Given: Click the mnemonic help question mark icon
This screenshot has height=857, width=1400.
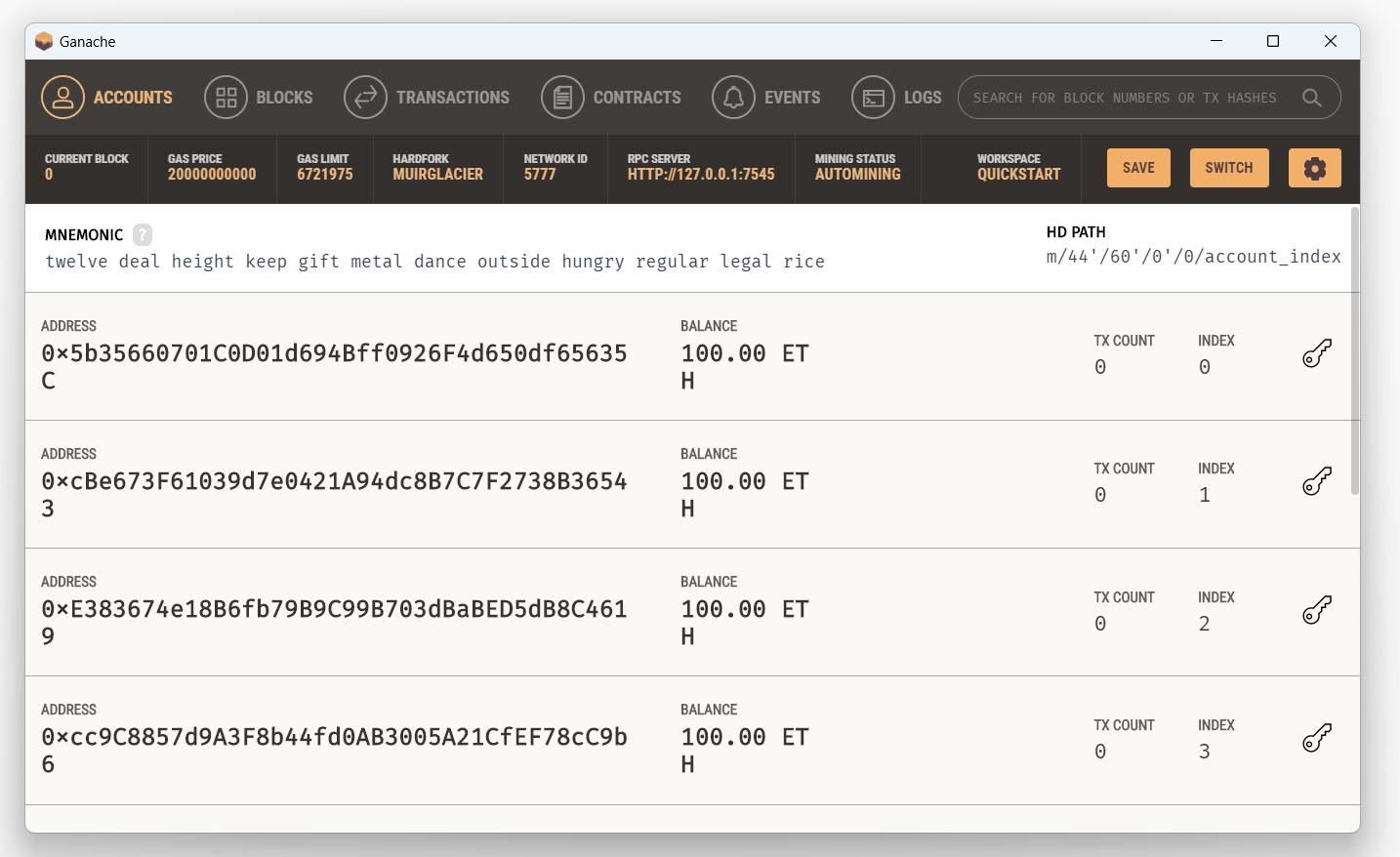Looking at the screenshot, I should tap(143, 234).
